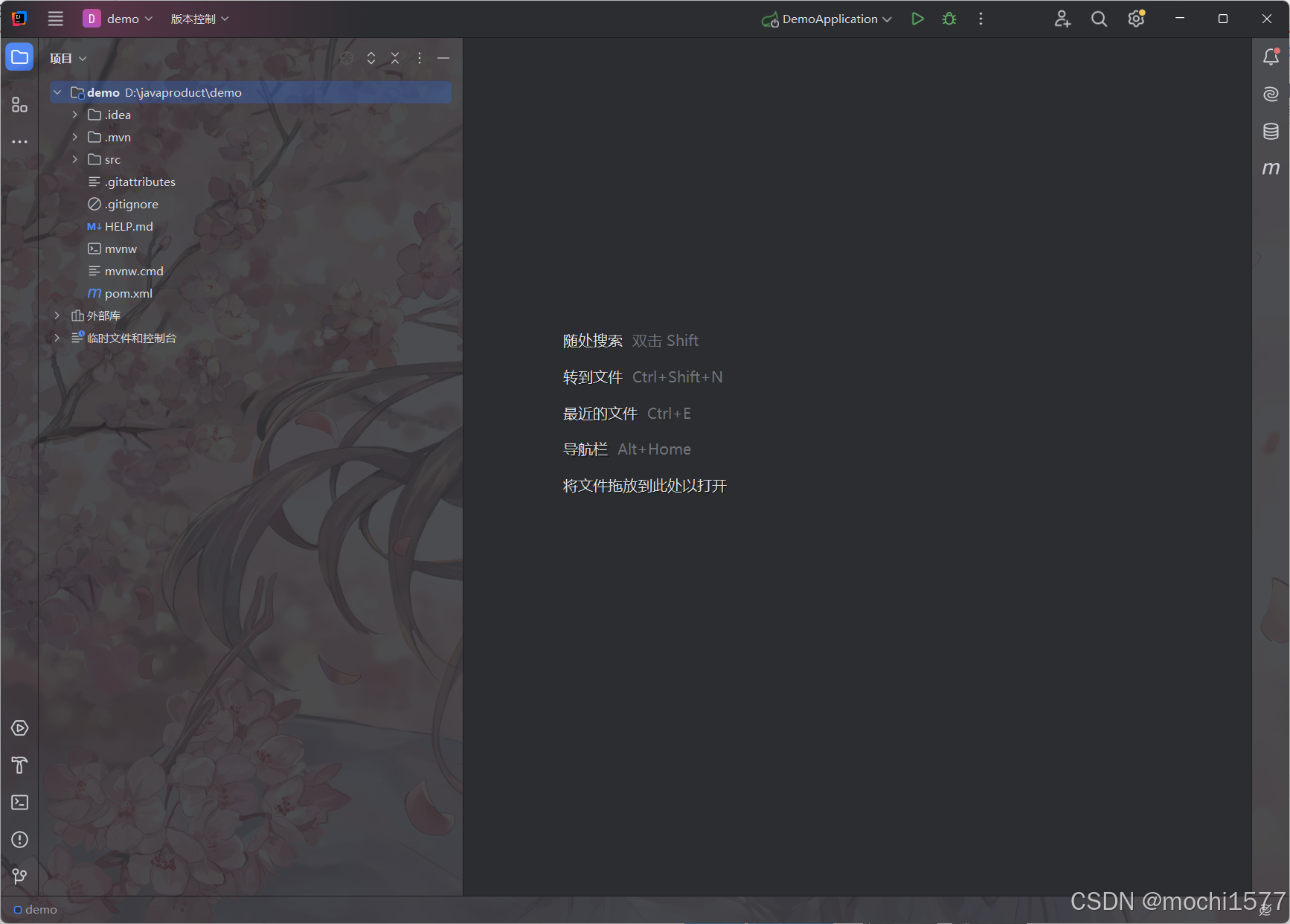Show more tool windows ellipsis button
Image resolution: width=1290 pixels, height=924 pixels.
point(19,141)
